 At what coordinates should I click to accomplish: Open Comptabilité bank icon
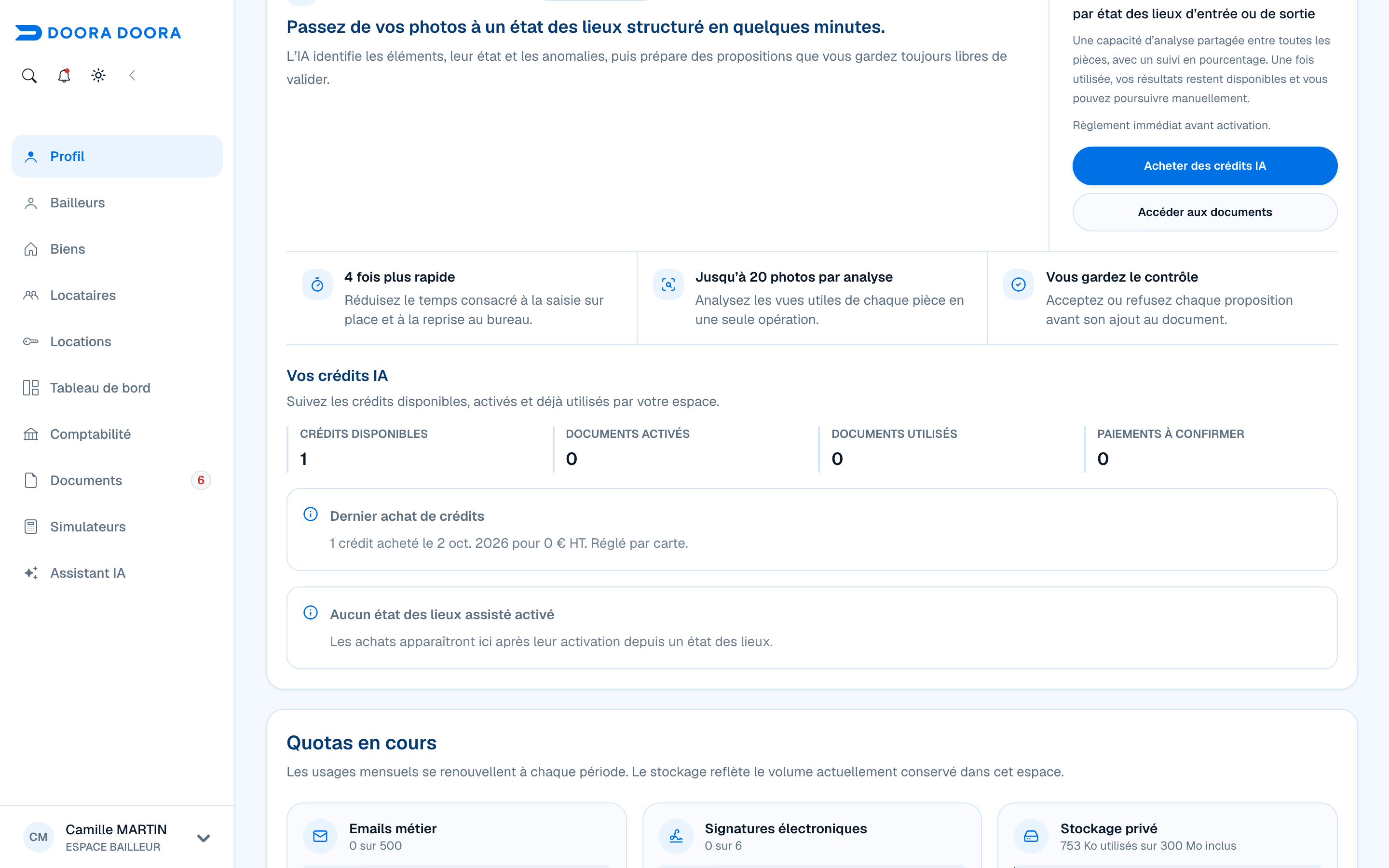(31, 434)
